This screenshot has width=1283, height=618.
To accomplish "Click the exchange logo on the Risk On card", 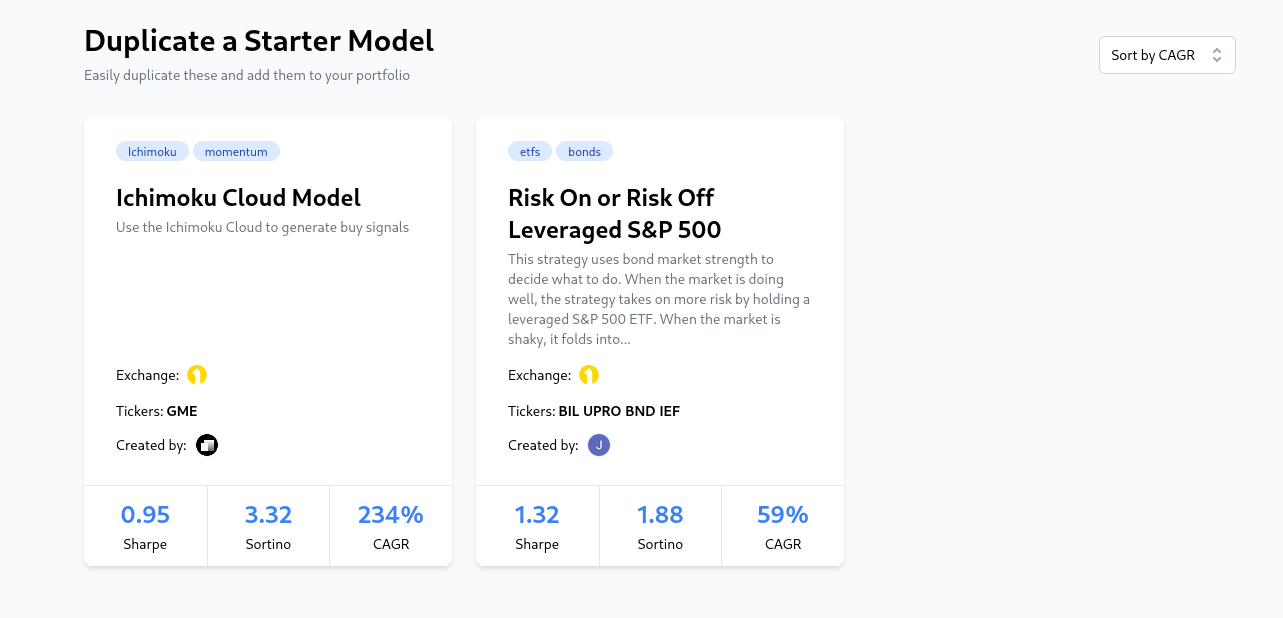I will (x=589, y=374).
